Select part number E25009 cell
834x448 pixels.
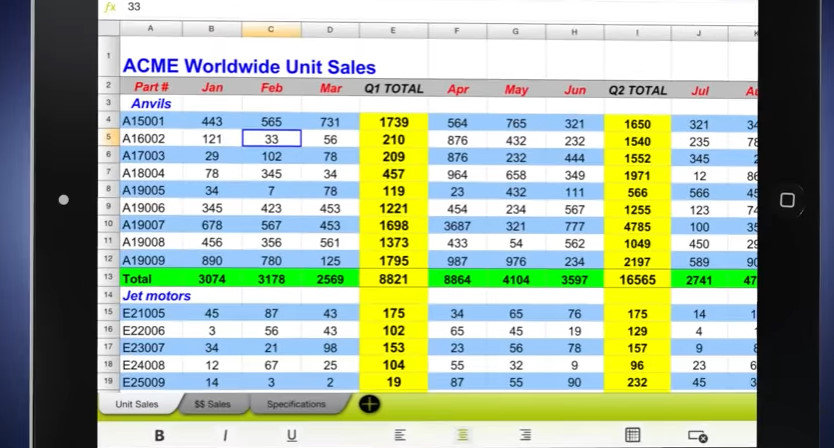pyautogui.click(x=151, y=382)
